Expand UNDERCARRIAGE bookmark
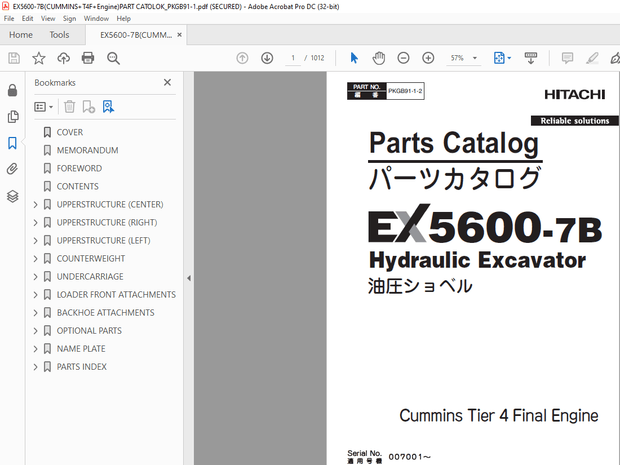Screen dimensions: 620x465 tap(35, 277)
